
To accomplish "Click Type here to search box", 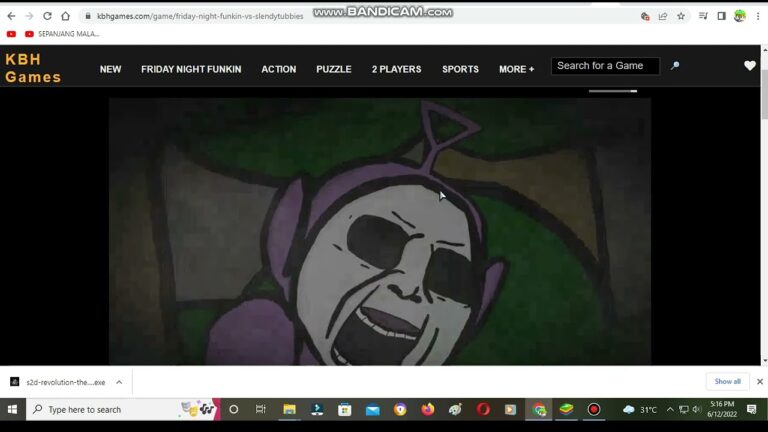I will tap(122, 409).
